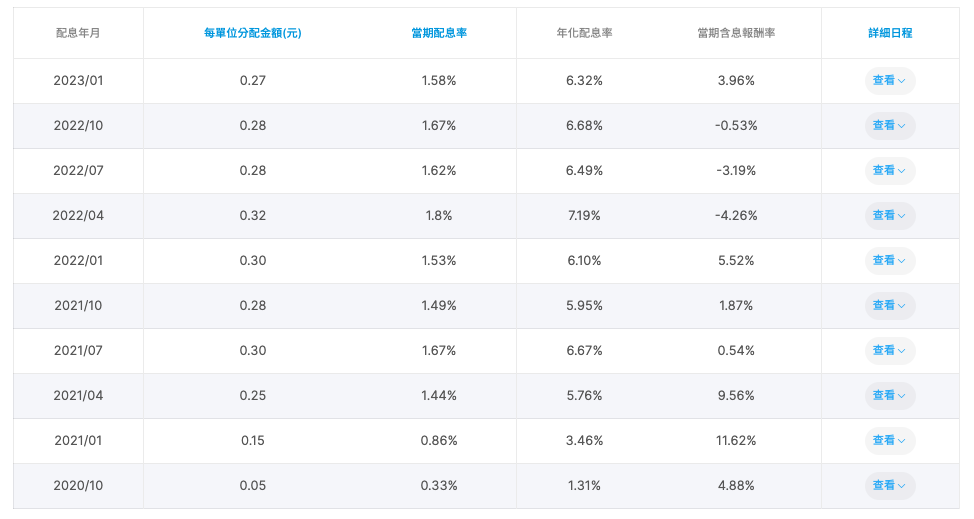
Task: Expand 查看 for the 2020/10 record
Action: [x=889, y=486]
